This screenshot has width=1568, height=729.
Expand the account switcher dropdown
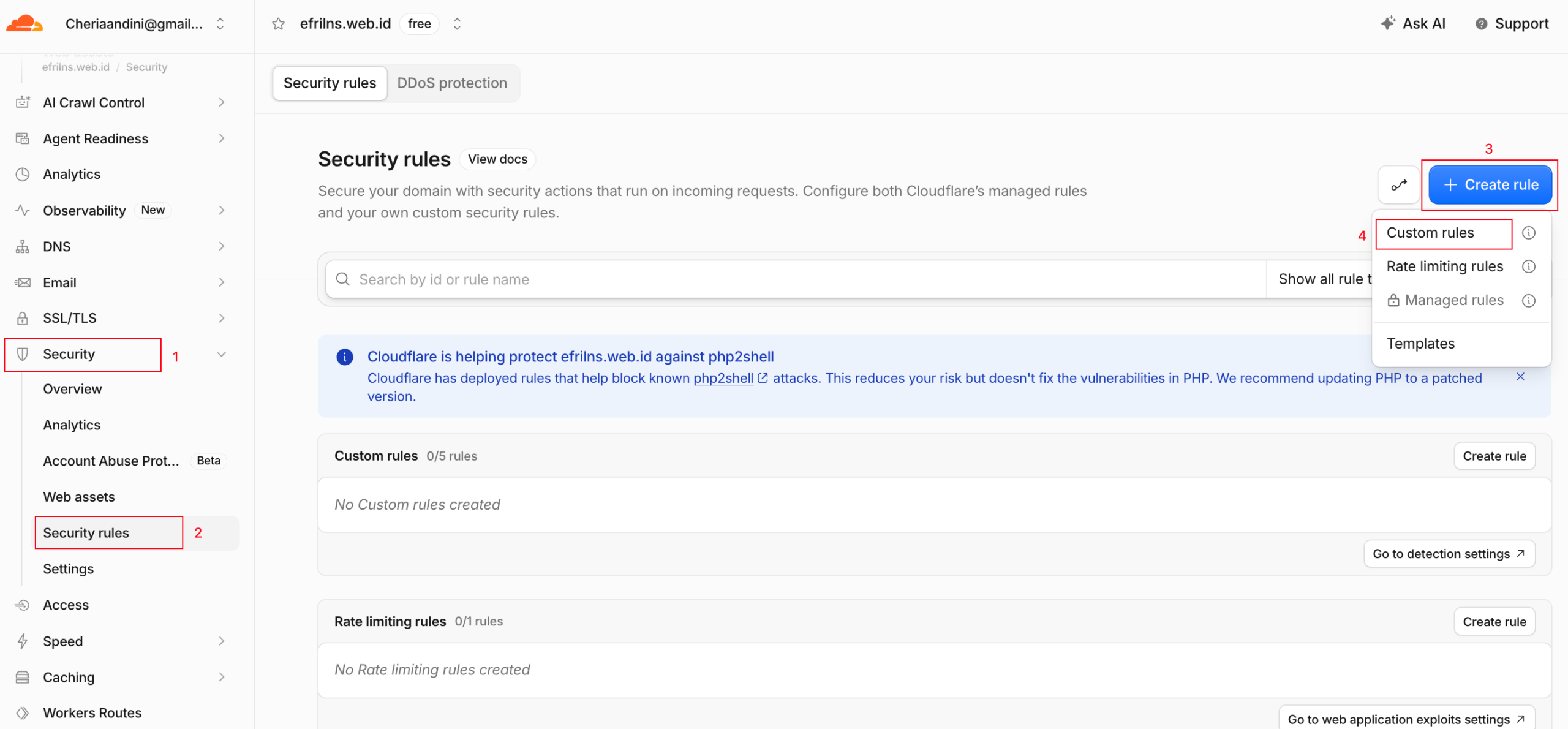click(x=220, y=24)
